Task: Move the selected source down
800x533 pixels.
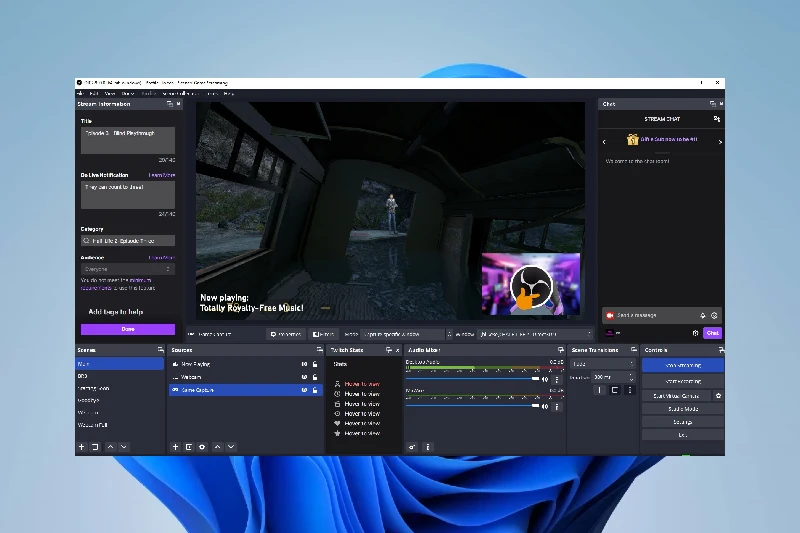Action: (x=231, y=447)
